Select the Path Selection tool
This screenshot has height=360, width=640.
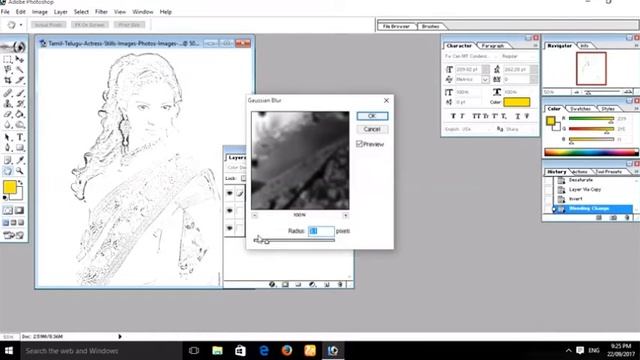[7, 137]
